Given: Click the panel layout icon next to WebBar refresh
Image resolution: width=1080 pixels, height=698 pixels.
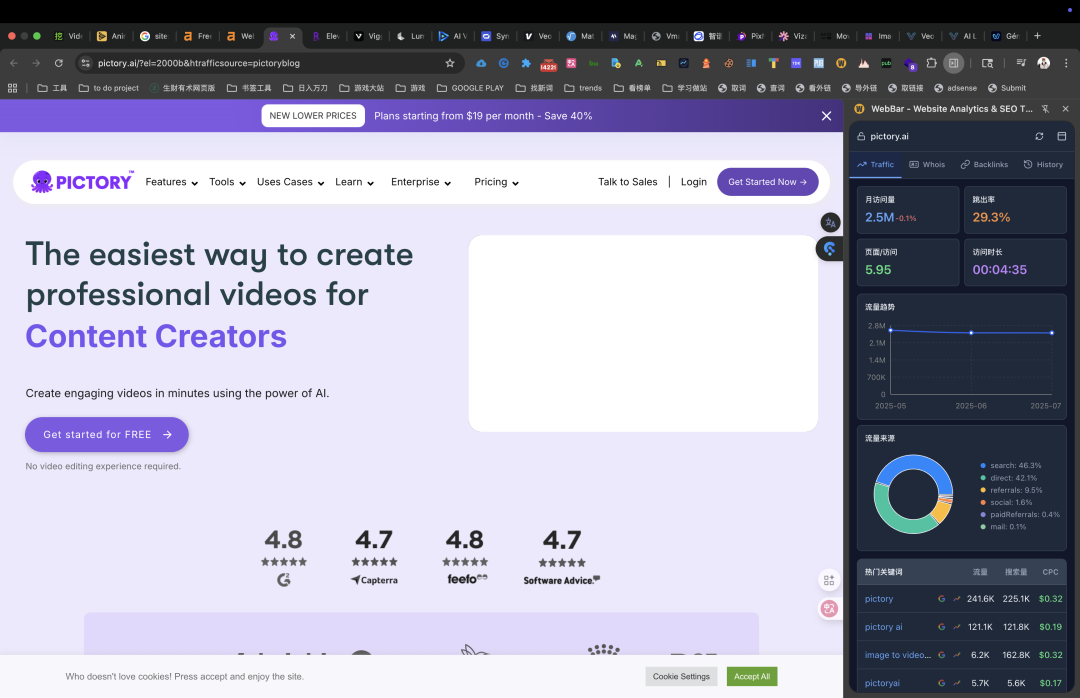Looking at the screenshot, I should 1061,136.
